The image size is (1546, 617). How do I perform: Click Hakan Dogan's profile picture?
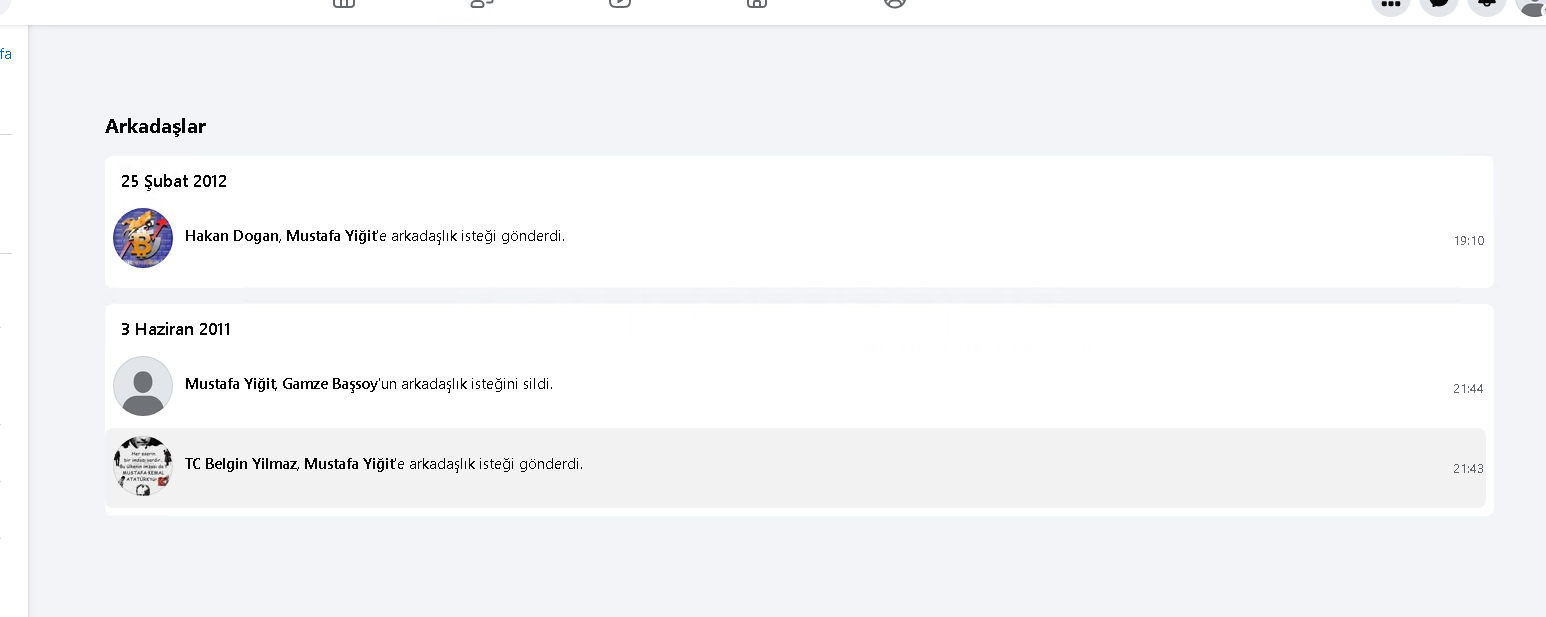143,238
